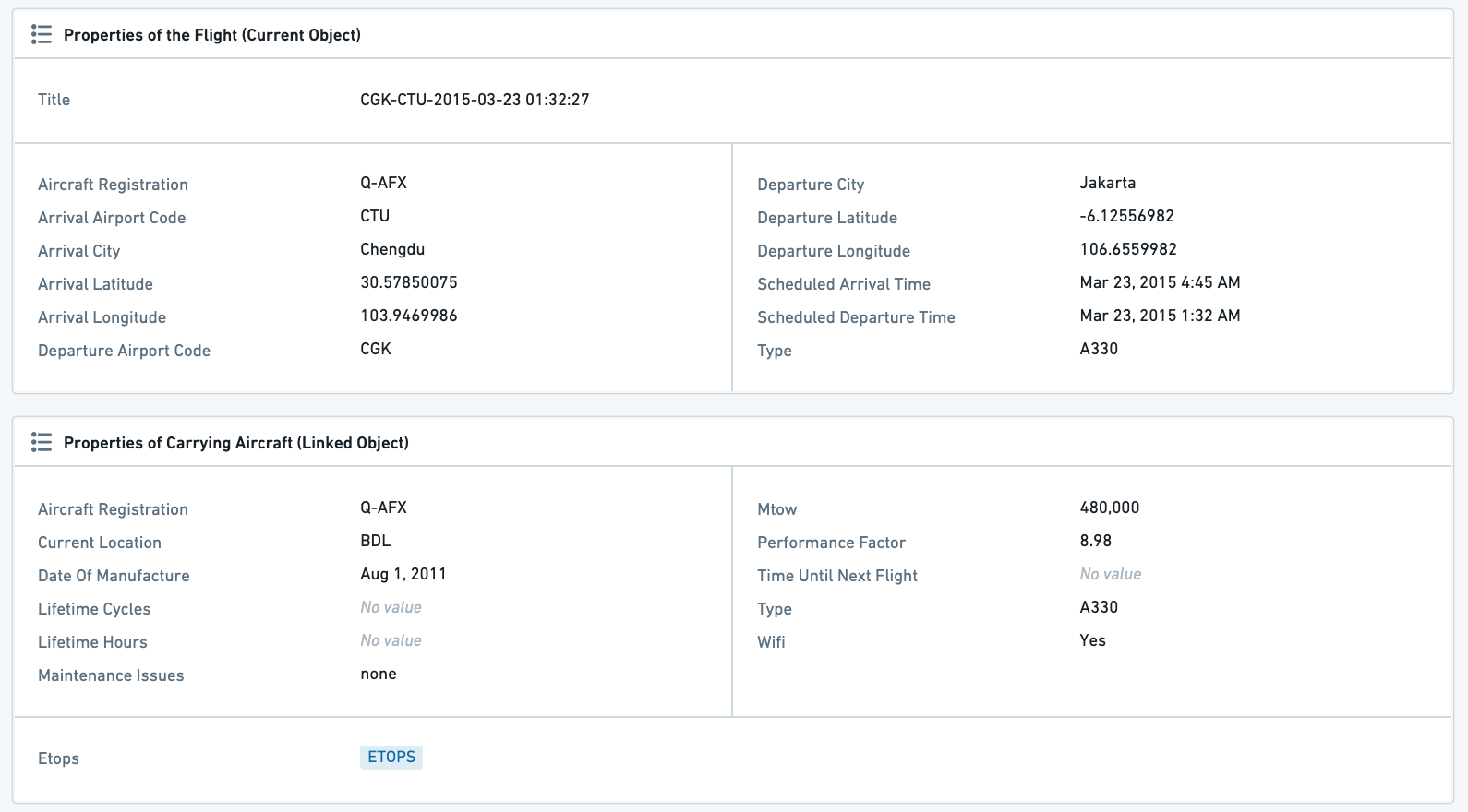Select the A330 type value in the Flight section
This screenshot has height=812, width=1468.
pyautogui.click(x=1099, y=349)
